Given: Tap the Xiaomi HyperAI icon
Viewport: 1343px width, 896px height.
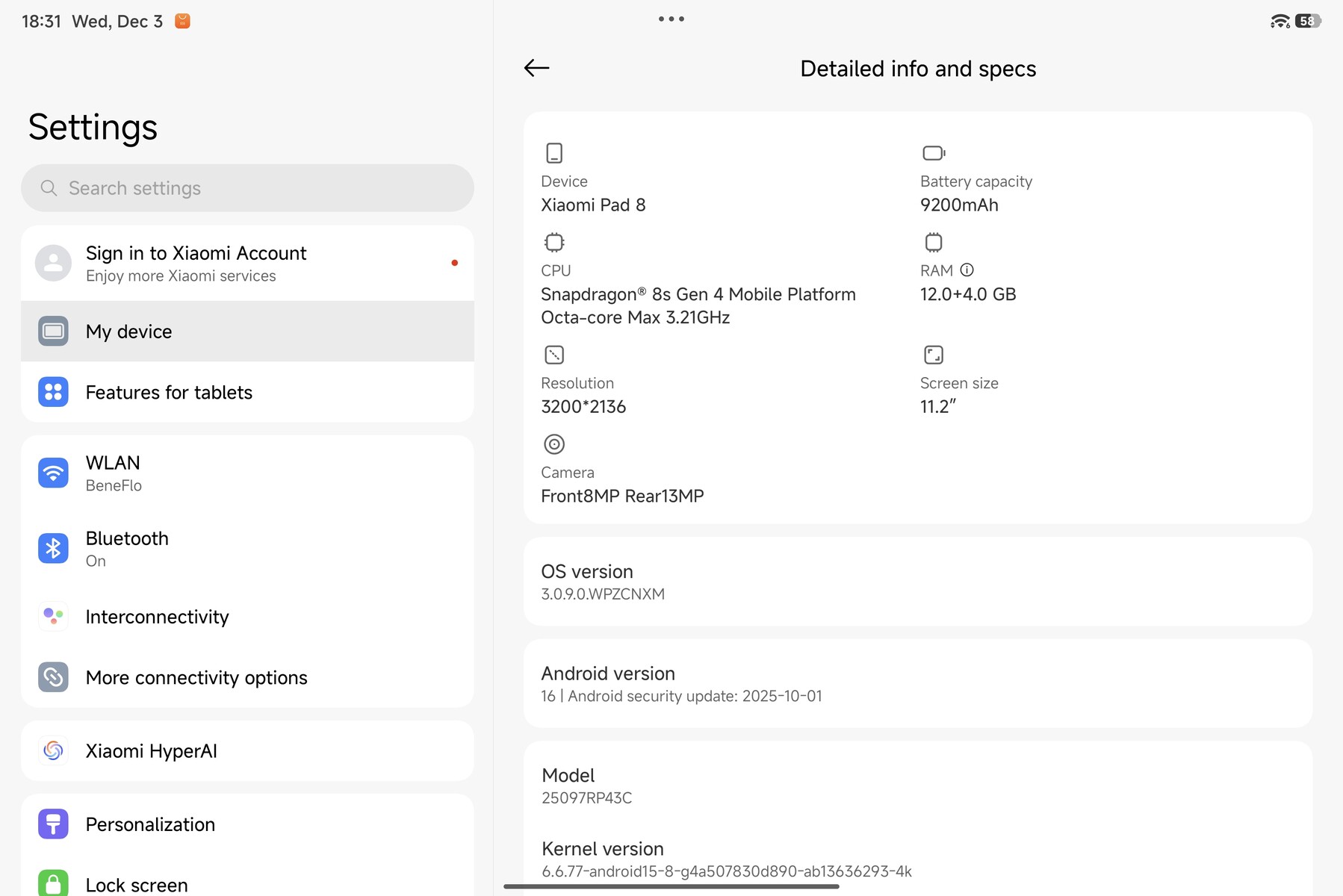Looking at the screenshot, I should (x=53, y=750).
